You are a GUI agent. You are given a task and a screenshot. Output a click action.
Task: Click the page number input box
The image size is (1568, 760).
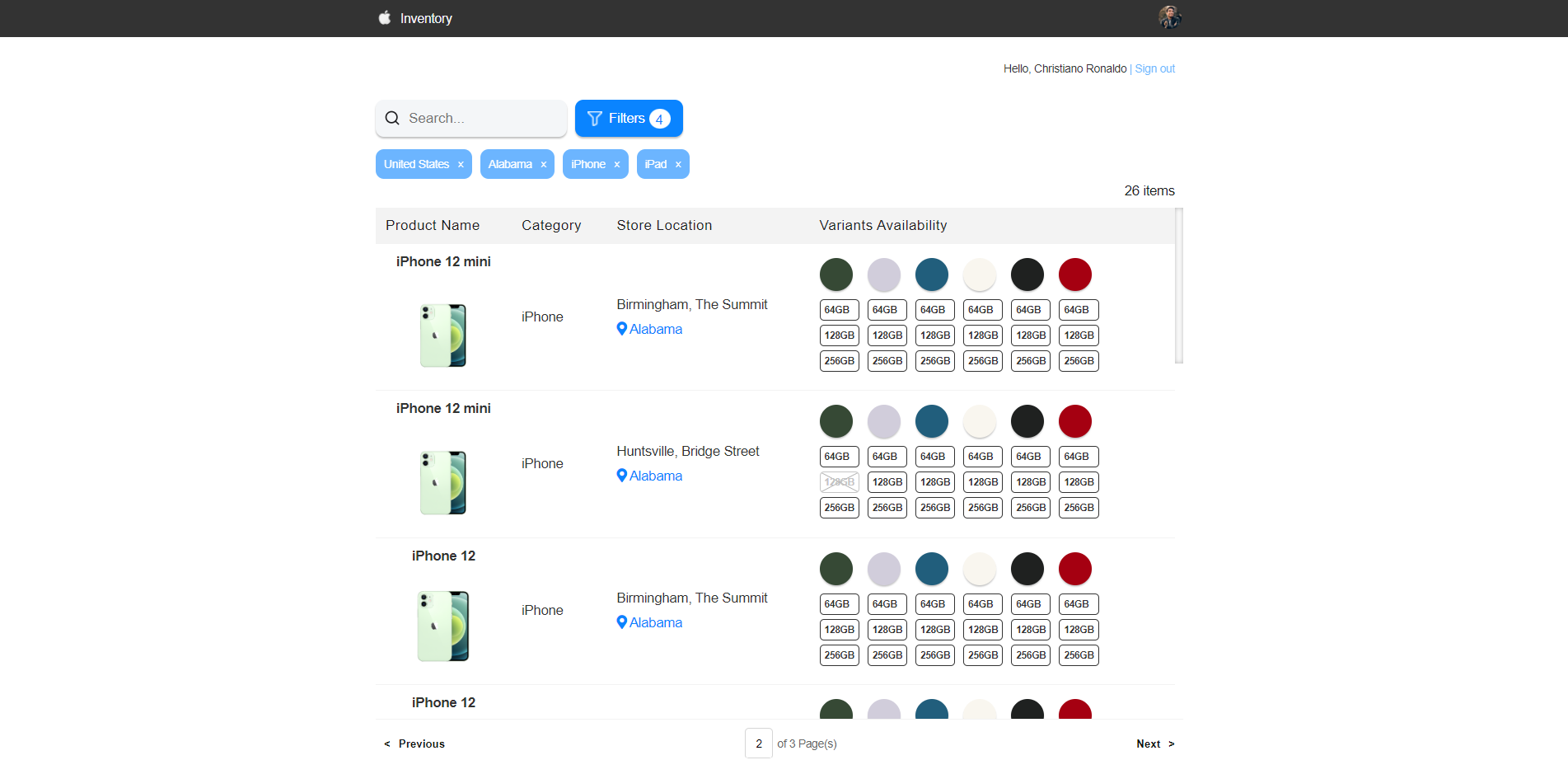[759, 744]
